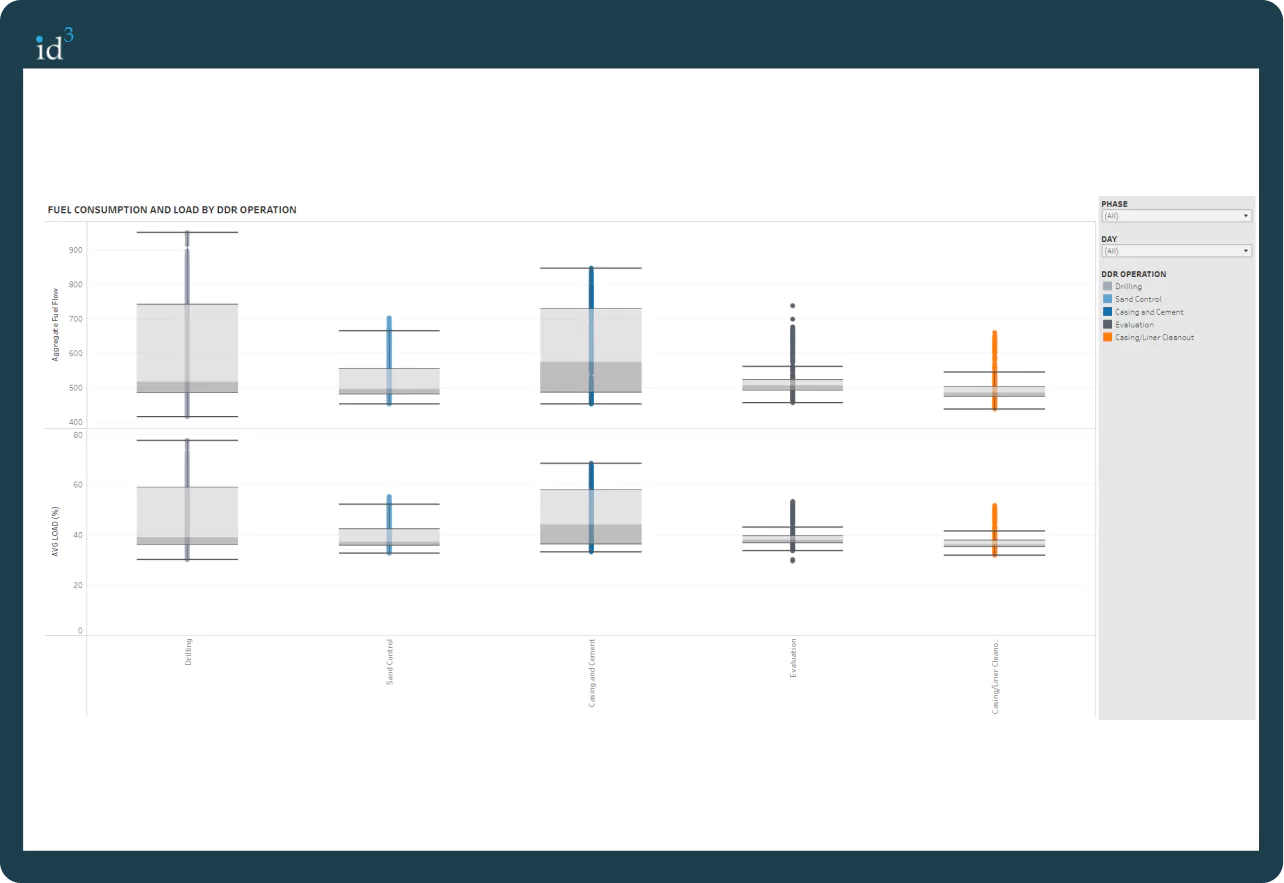Select Evaluation box in Aggregate Fuel Flow chart
The width and height of the screenshot is (1284, 883).
pyautogui.click(x=792, y=385)
